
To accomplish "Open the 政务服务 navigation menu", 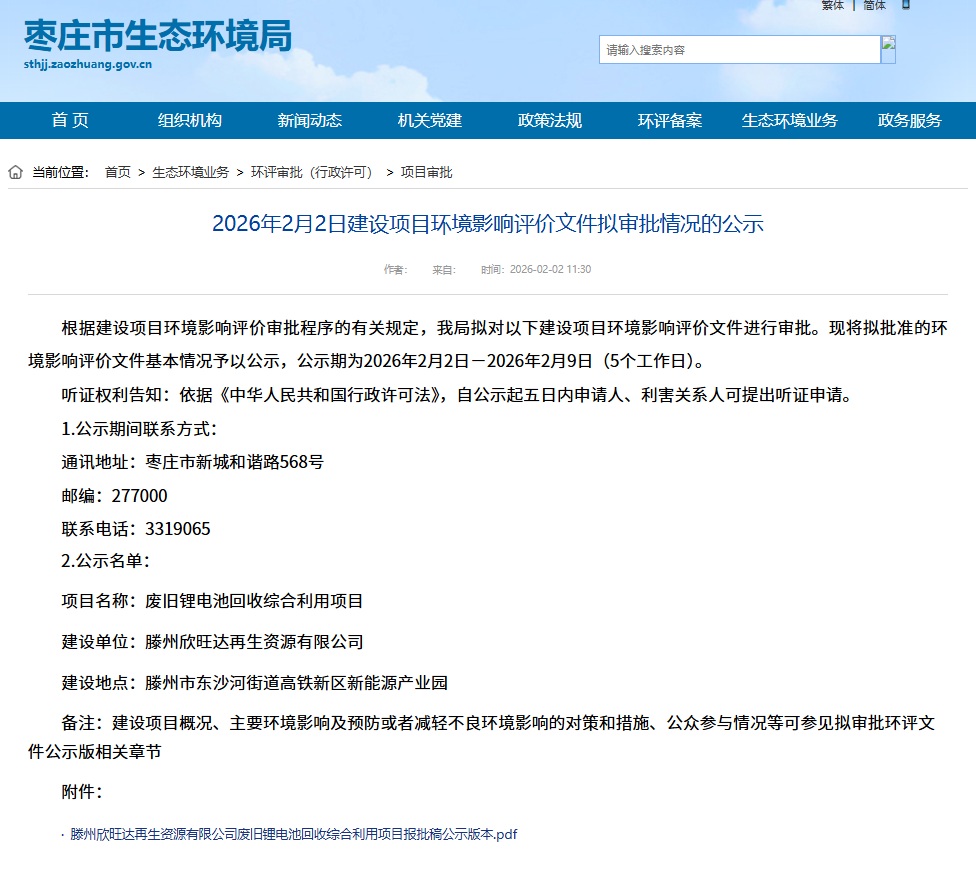I will pyautogui.click(x=910, y=120).
